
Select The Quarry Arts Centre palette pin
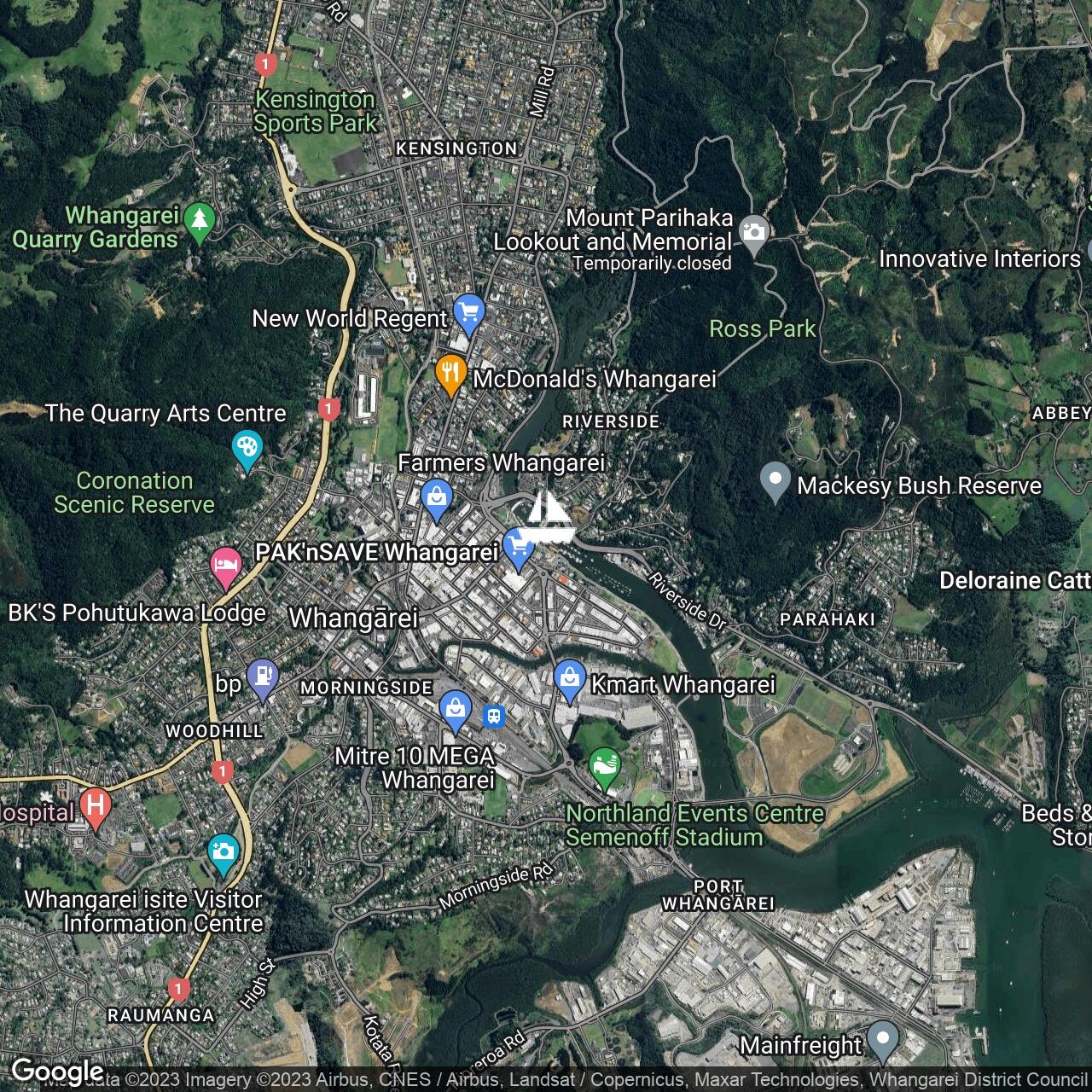pos(247,448)
